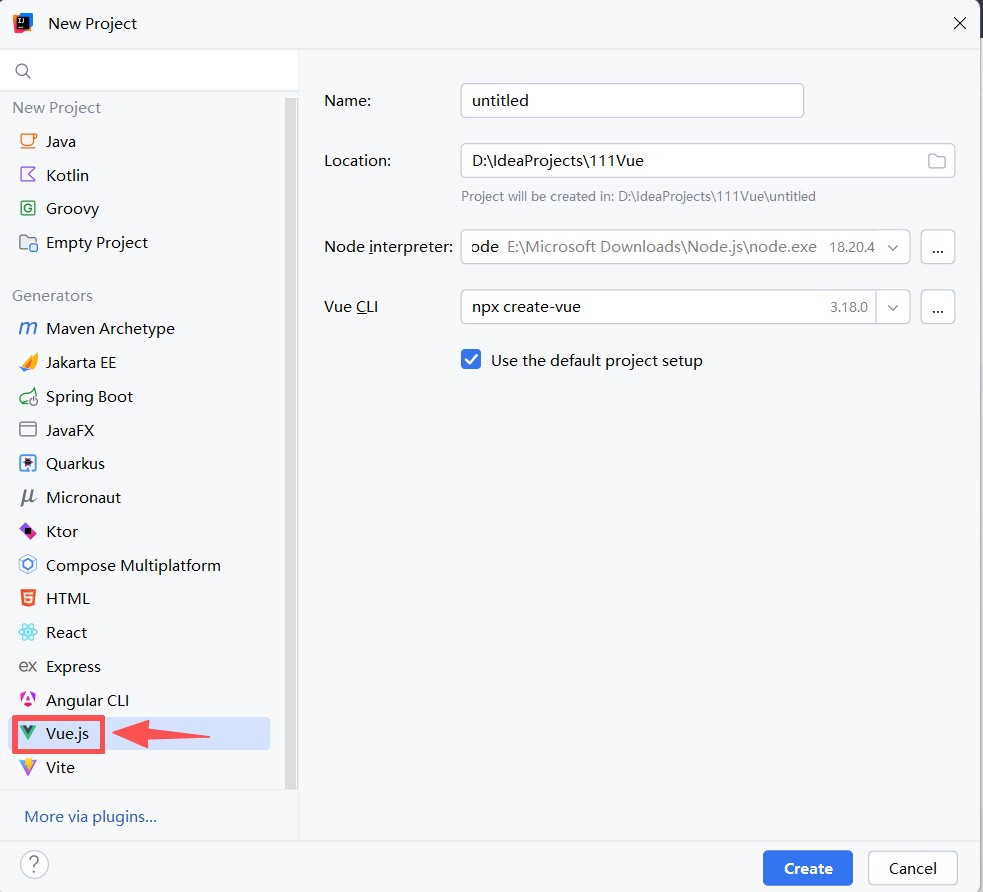983x892 pixels.
Task: Click the project type search field
Action: (x=160, y=71)
